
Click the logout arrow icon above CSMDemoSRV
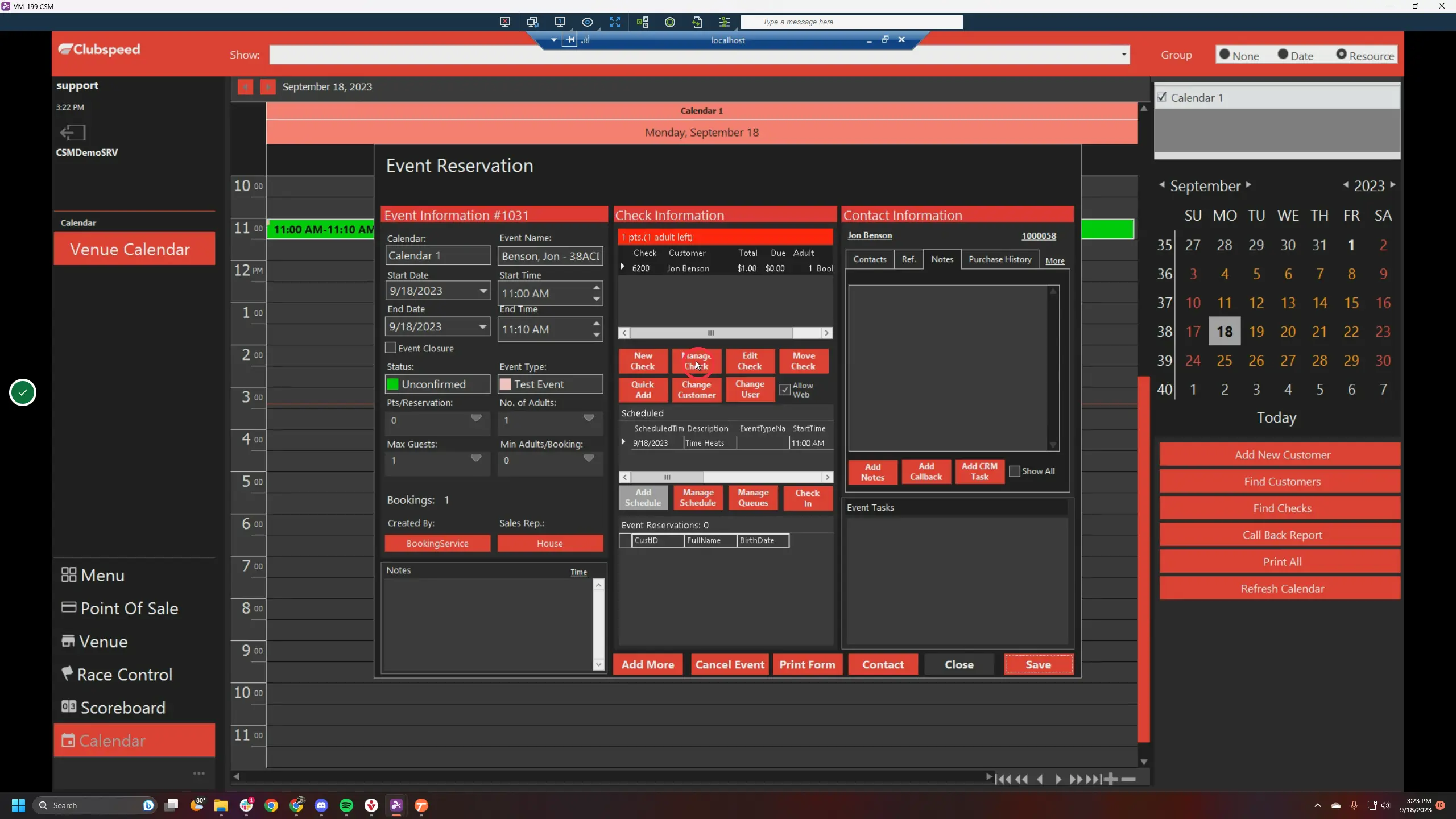[x=73, y=133]
